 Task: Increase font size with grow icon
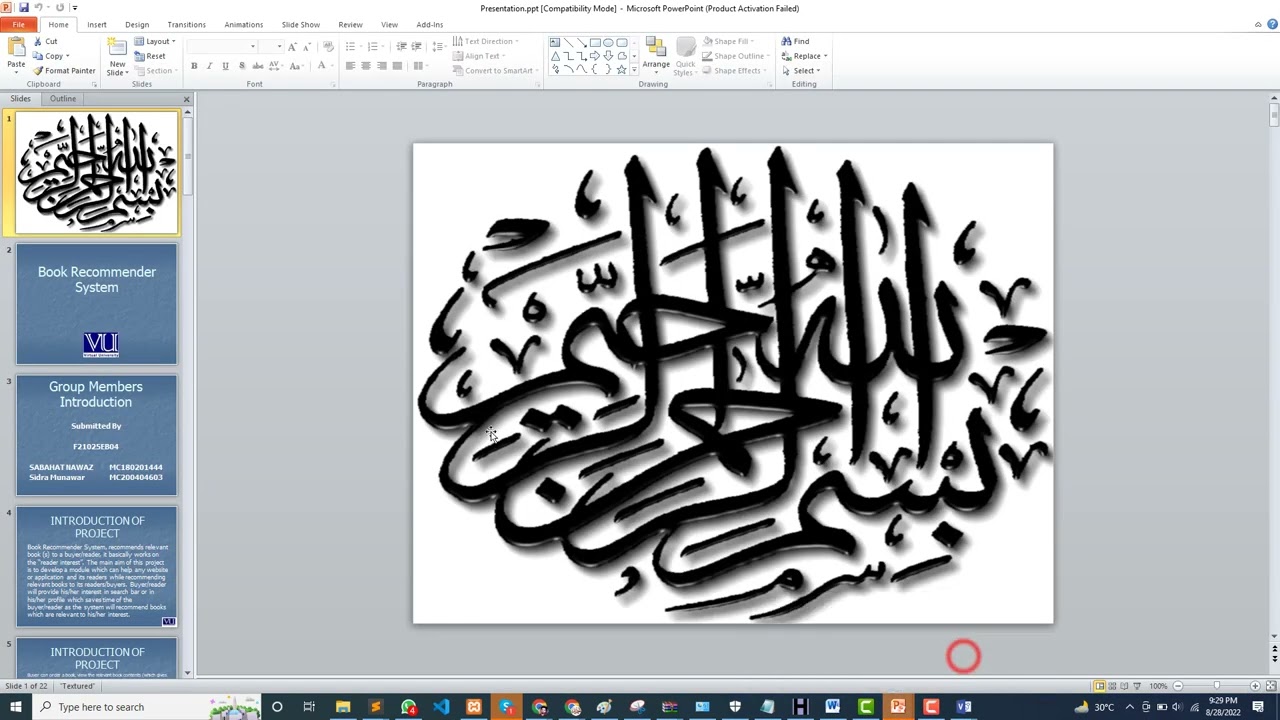tap(292, 46)
